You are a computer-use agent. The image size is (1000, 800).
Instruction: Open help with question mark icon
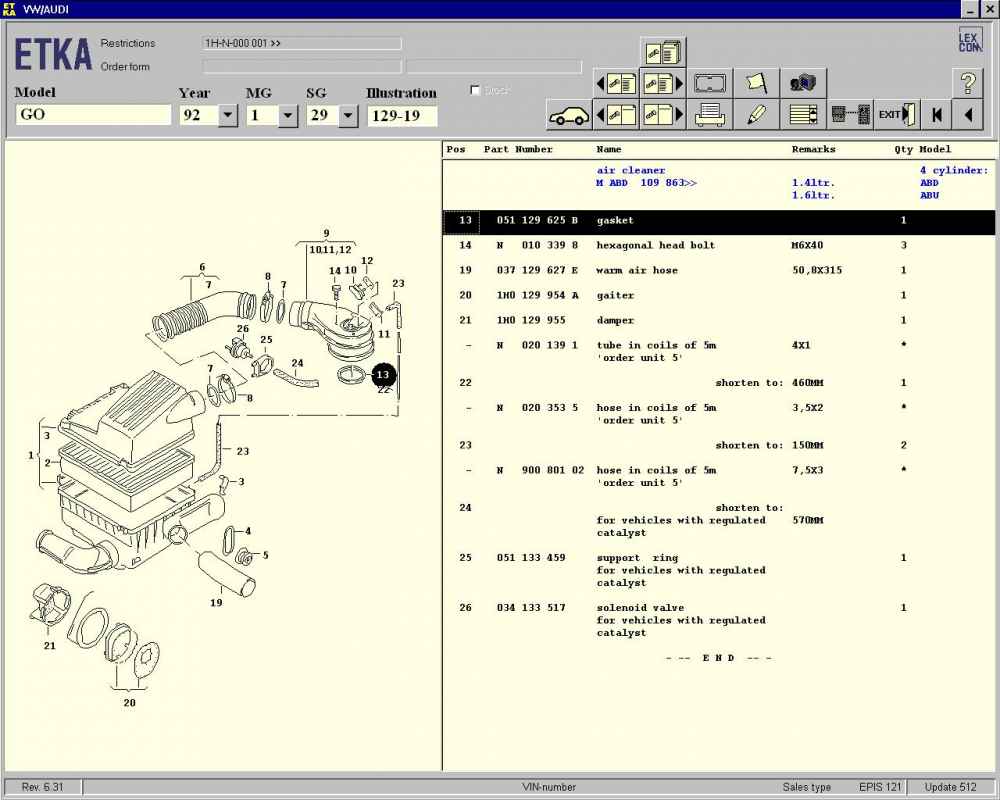pos(968,84)
